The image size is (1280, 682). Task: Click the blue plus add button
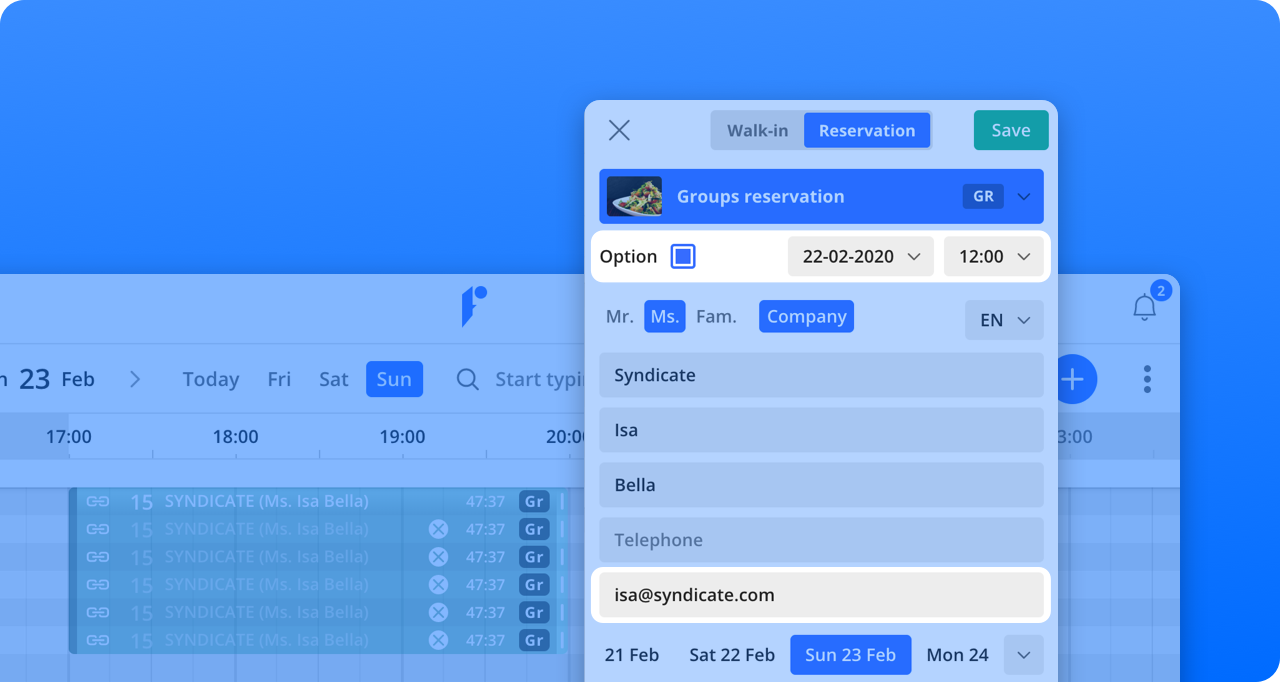1072,379
